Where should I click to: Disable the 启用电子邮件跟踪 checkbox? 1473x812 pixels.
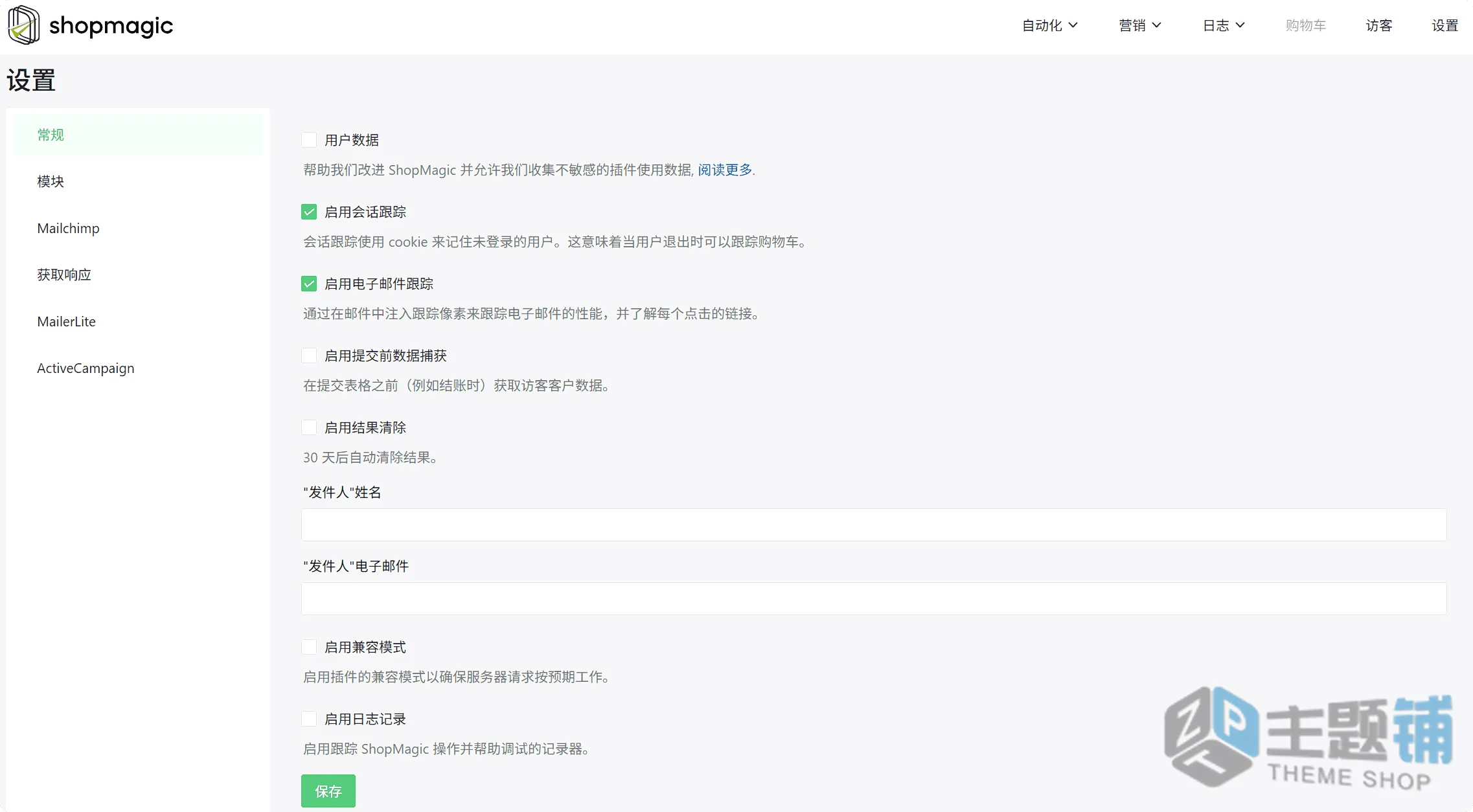click(x=309, y=284)
